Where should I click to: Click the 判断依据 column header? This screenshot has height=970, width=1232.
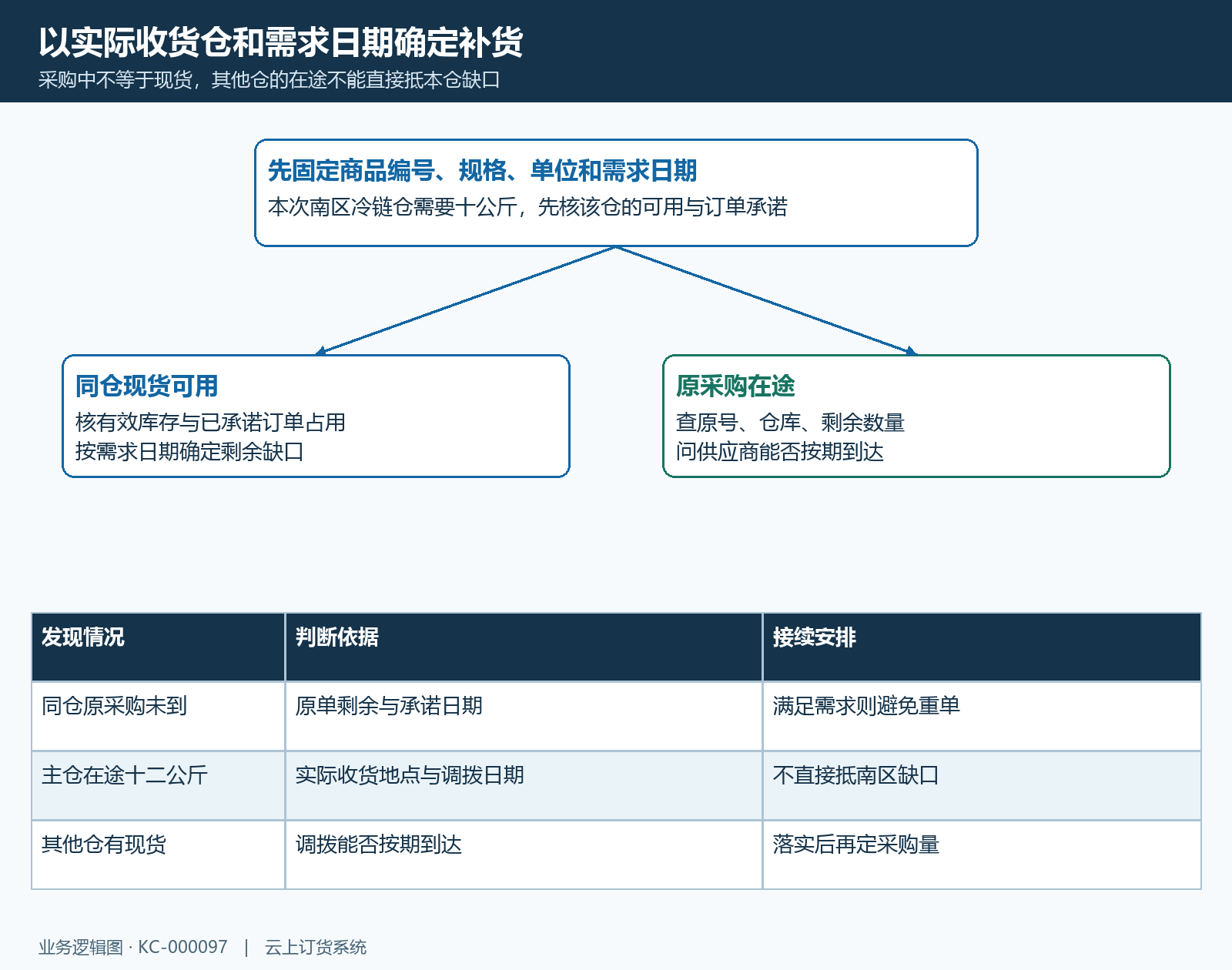click(524, 647)
